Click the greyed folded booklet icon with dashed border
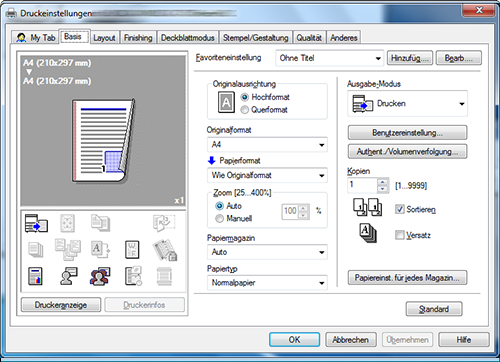Screen dimensions: 500x362 point(164,223)
